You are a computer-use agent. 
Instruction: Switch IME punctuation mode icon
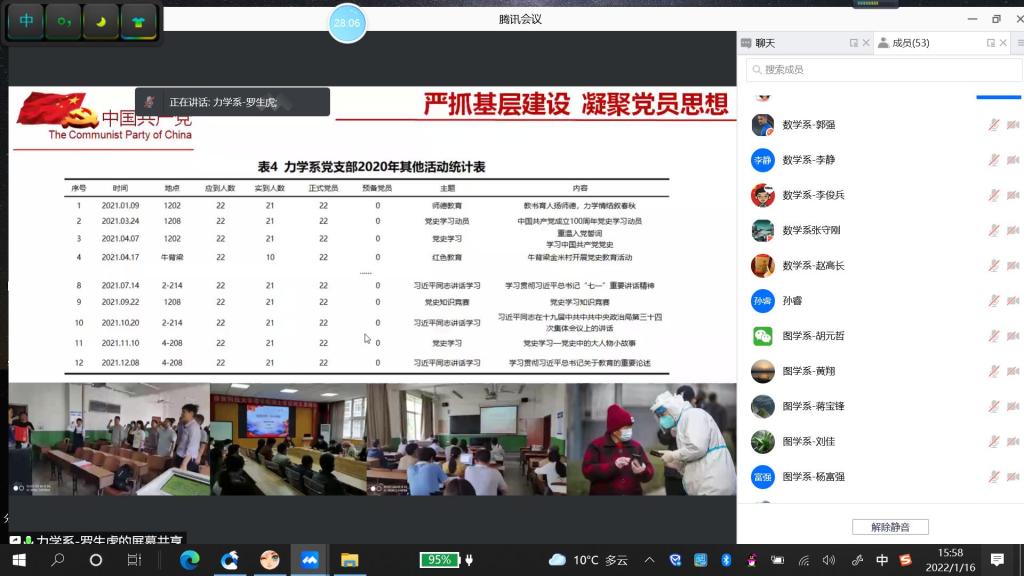pyautogui.click(x=63, y=21)
